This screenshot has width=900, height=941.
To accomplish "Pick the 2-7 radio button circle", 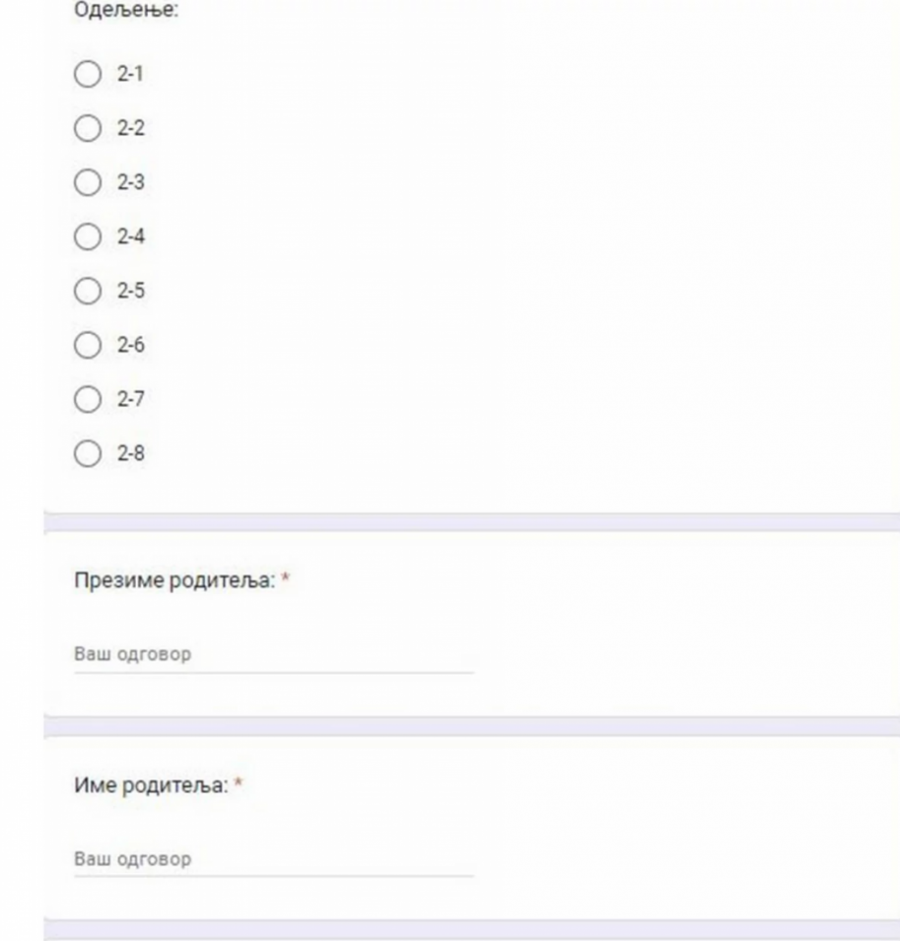I will [88, 399].
